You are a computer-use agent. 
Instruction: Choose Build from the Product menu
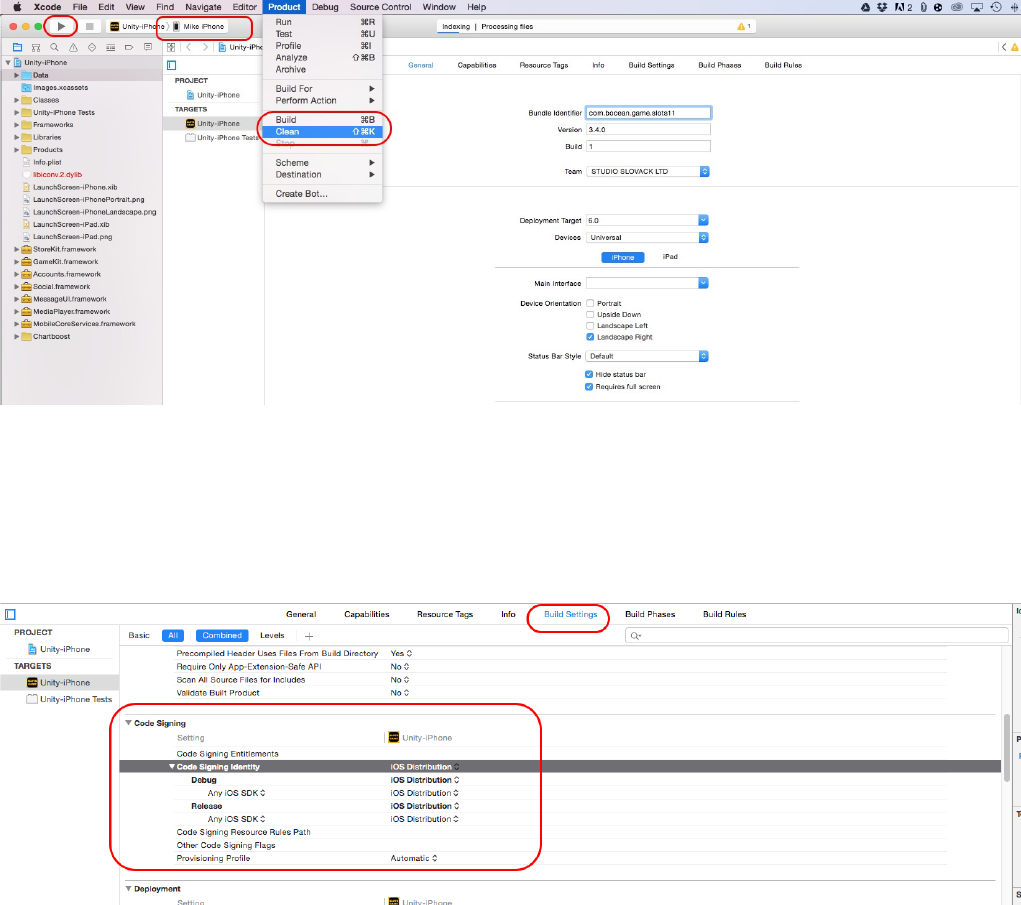point(323,120)
